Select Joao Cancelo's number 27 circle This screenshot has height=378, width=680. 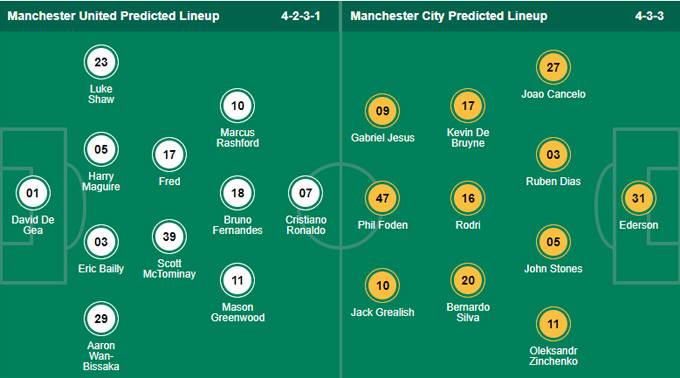[x=553, y=67]
